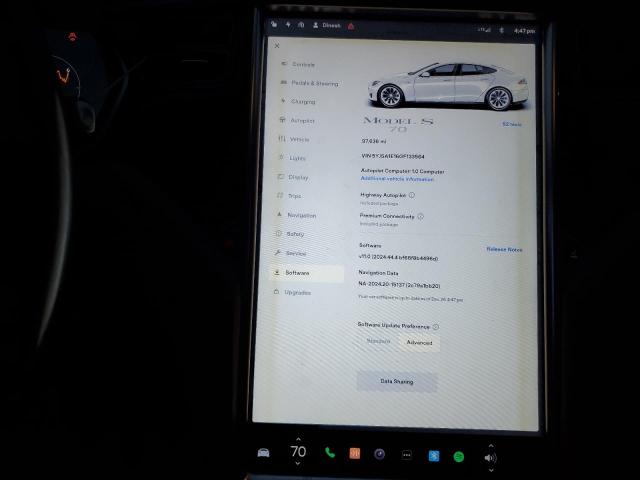Image resolution: width=640 pixels, height=480 pixels.
Task: Show info for Software Update Preference
Action: [436, 327]
